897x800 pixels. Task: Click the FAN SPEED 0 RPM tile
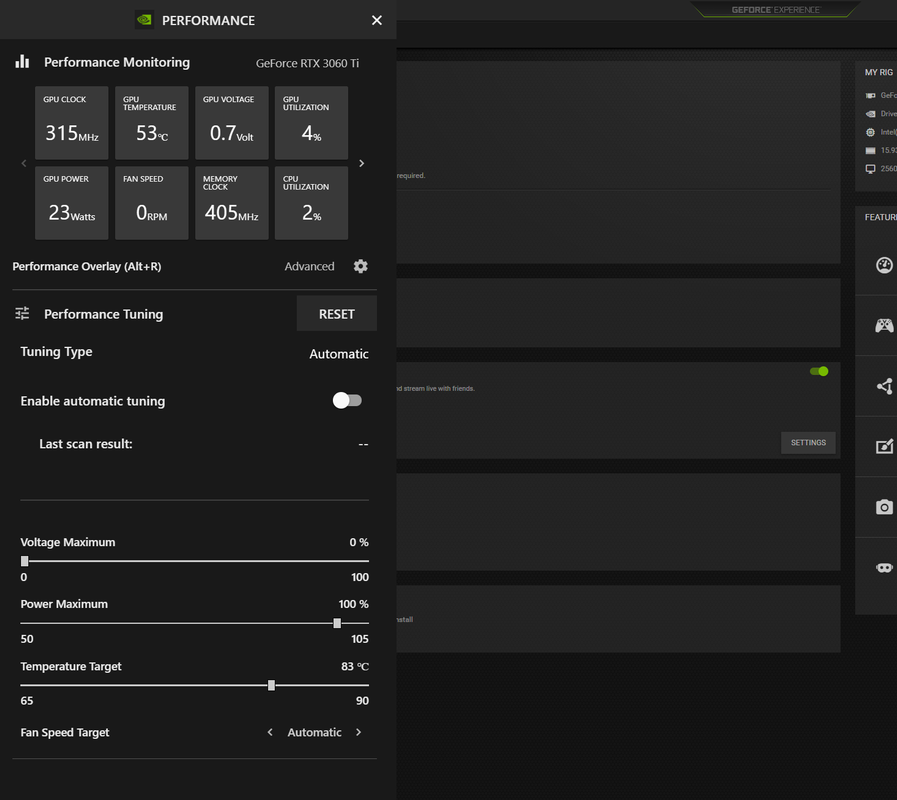tap(152, 203)
